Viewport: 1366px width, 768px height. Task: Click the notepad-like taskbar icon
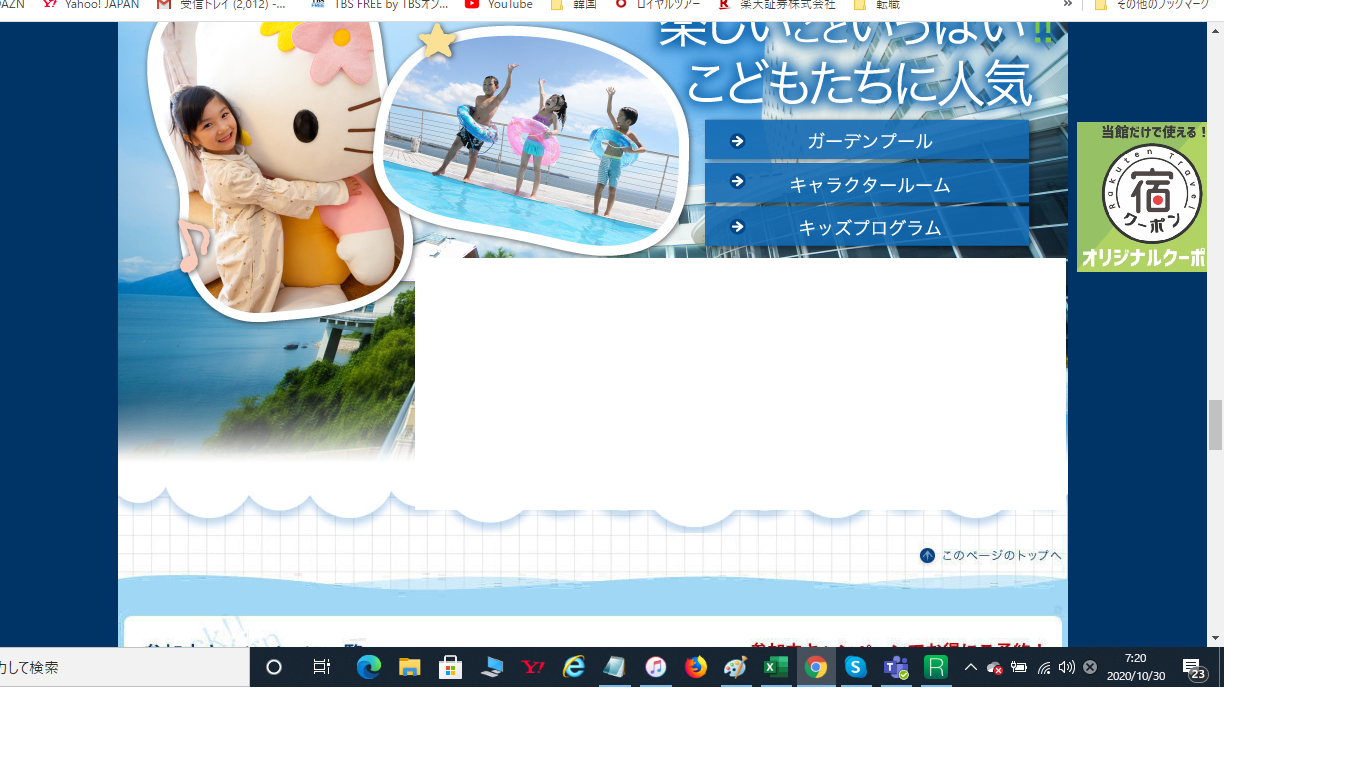coord(614,667)
